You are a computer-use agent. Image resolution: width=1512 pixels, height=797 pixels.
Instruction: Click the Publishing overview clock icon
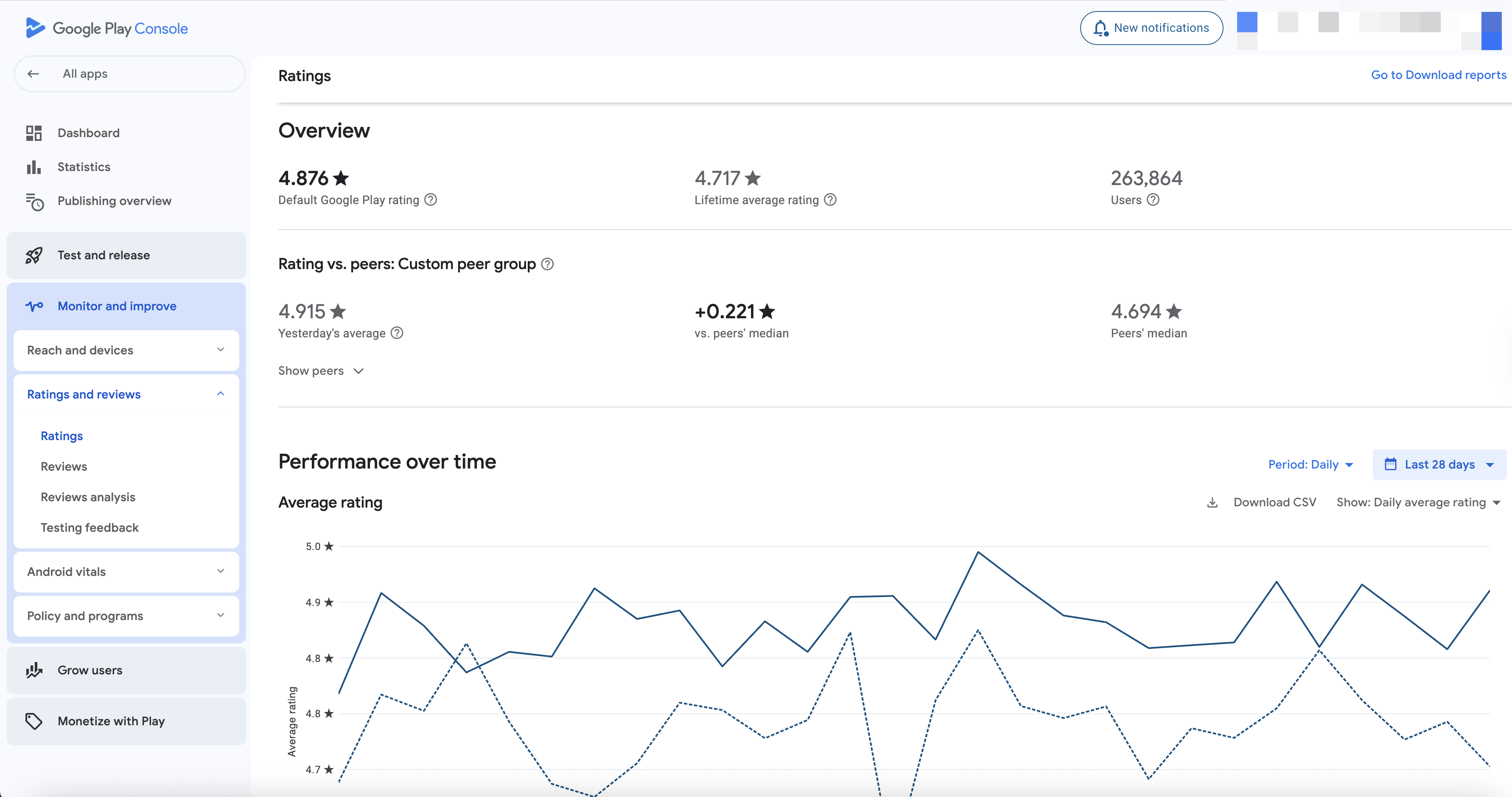click(x=35, y=202)
